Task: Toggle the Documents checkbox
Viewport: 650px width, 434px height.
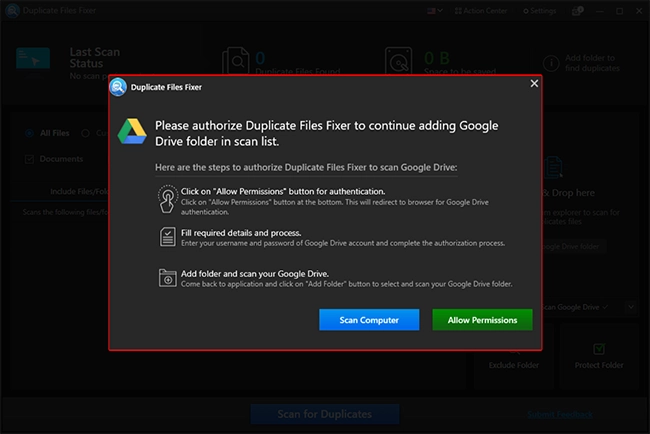Action: click(x=29, y=159)
